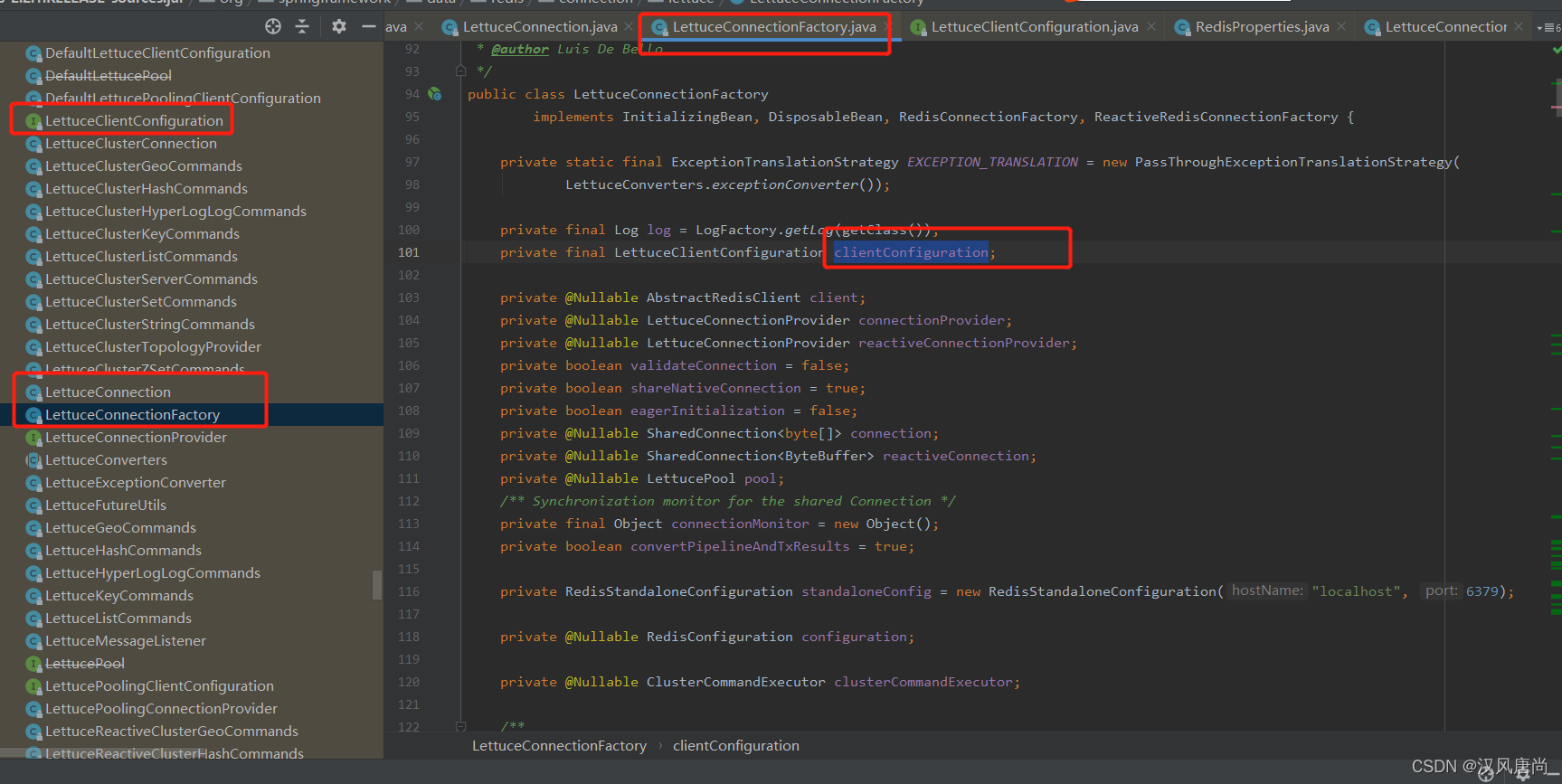The image size is (1562, 784).
Task: Close the rightmost LettuceConnectior tab
Action: 1519,27
